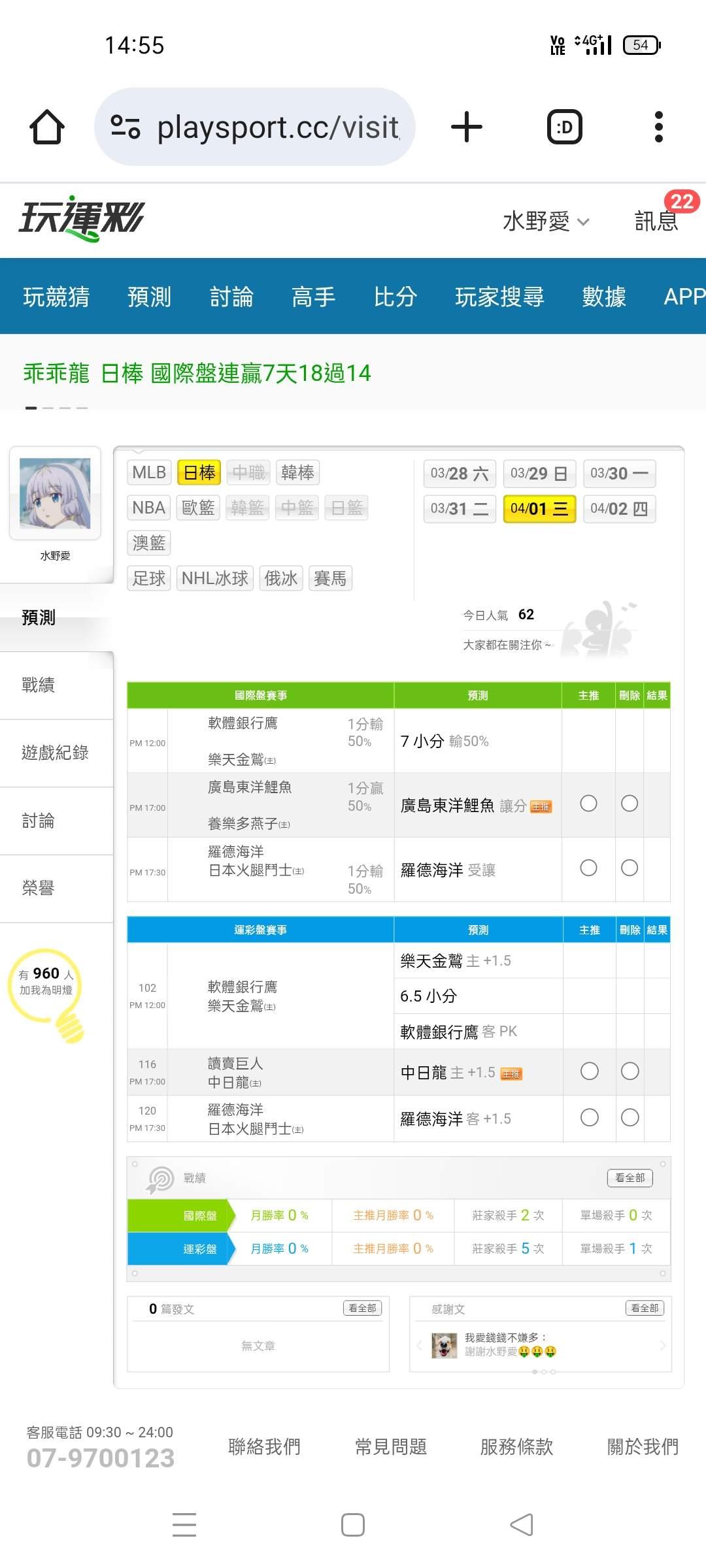Screen dimensions: 706x1568
Task: Open 戰績 in the left sidebar
Action: point(56,685)
